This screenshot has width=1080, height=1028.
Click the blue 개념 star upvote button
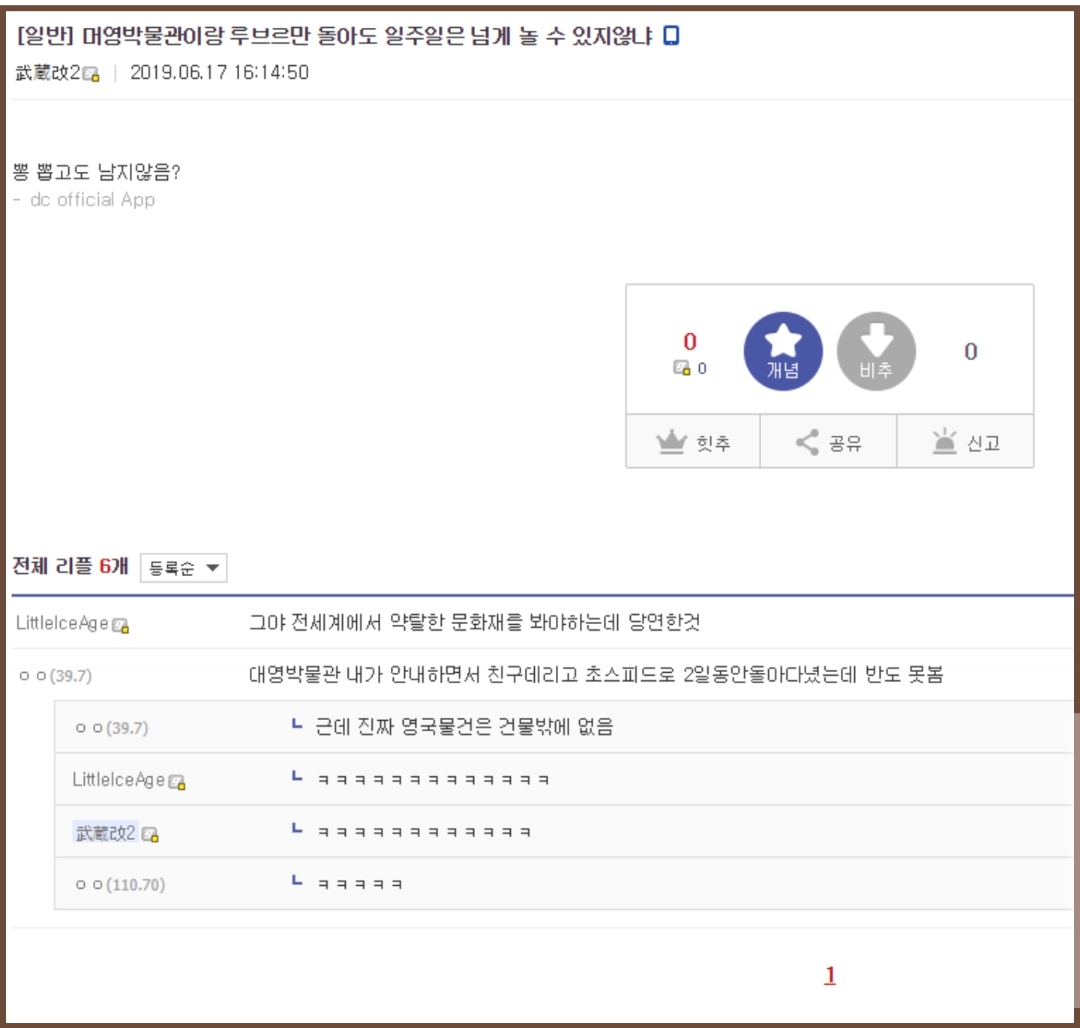point(783,351)
